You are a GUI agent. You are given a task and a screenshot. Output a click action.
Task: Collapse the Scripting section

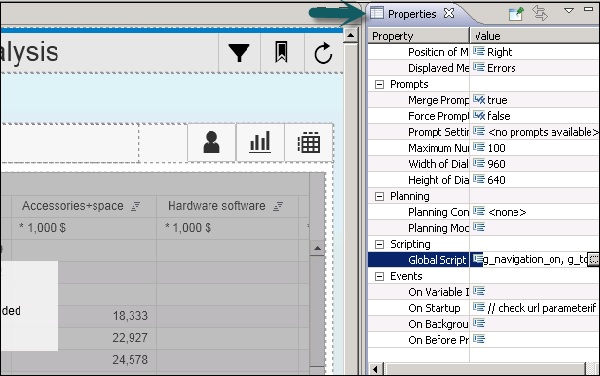click(379, 244)
